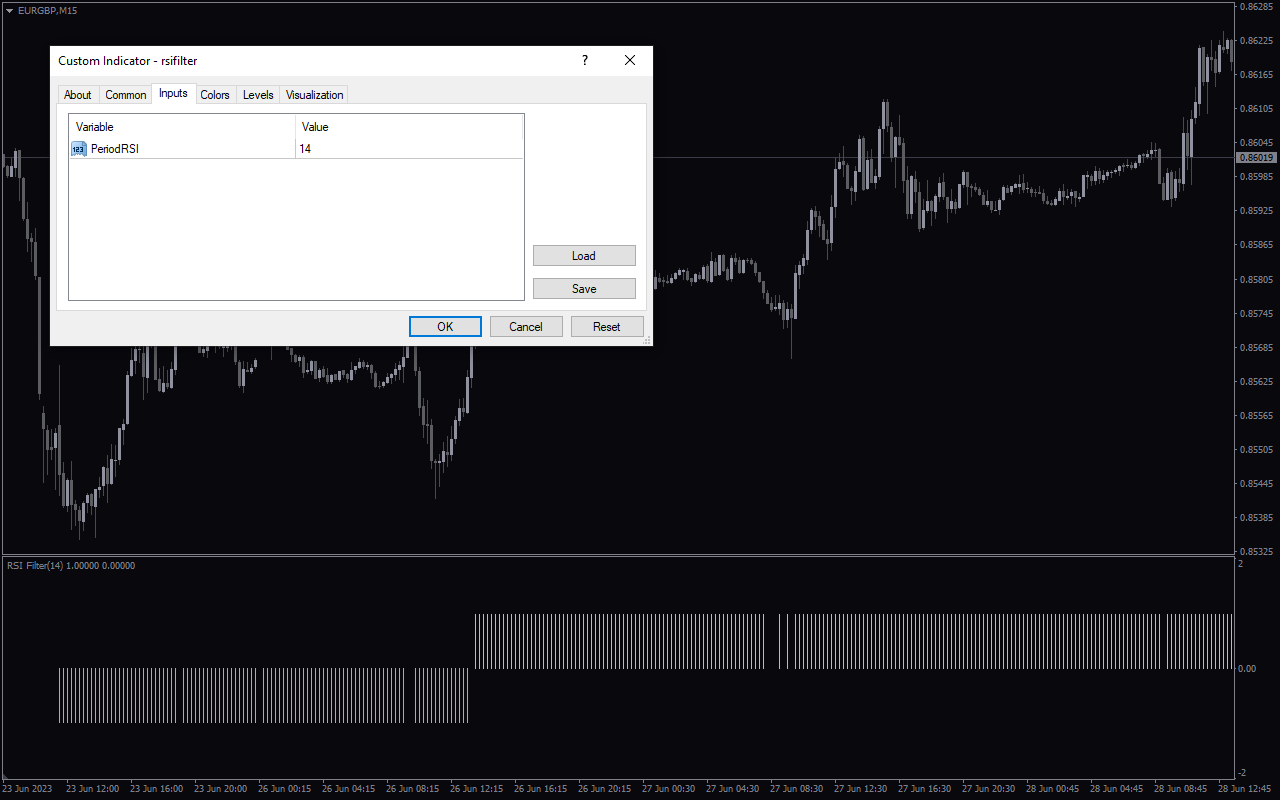The image size is (1280, 800).
Task: Click the 28 Jun 12:45 time label
Action: [x=1245, y=789]
